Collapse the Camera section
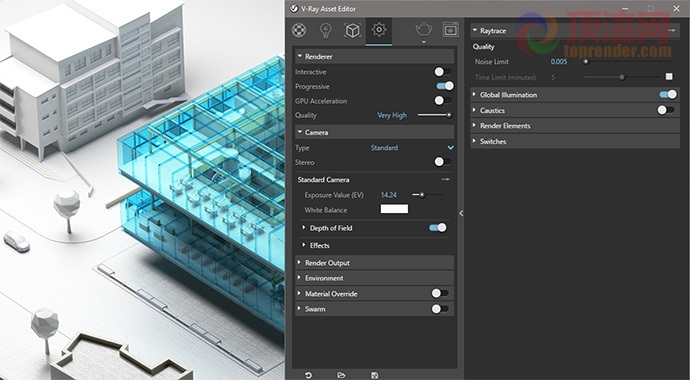 tap(300, 132)
